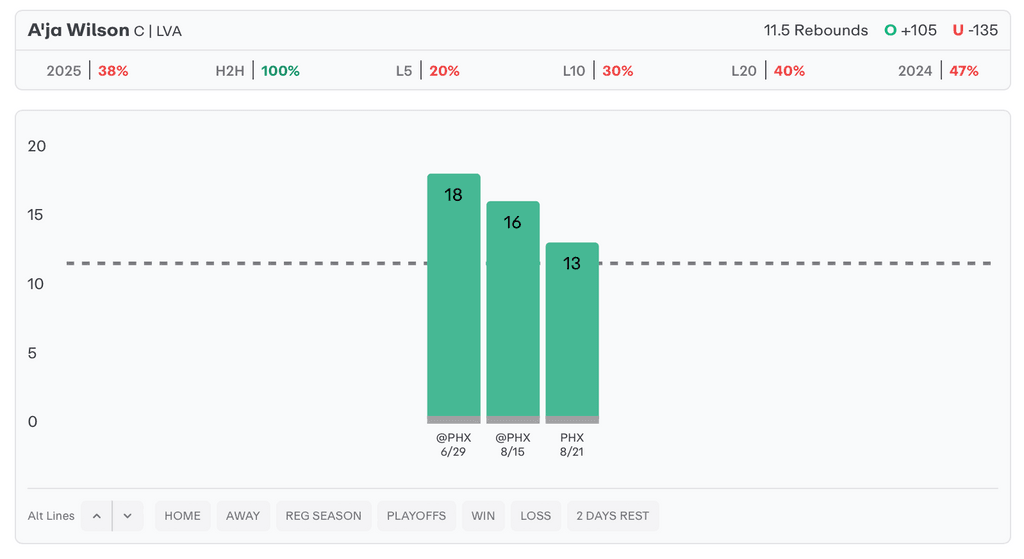This screenshot has width=1024, height=559.
Task: Switch to 2025 season stats
Action: [87, 71]
